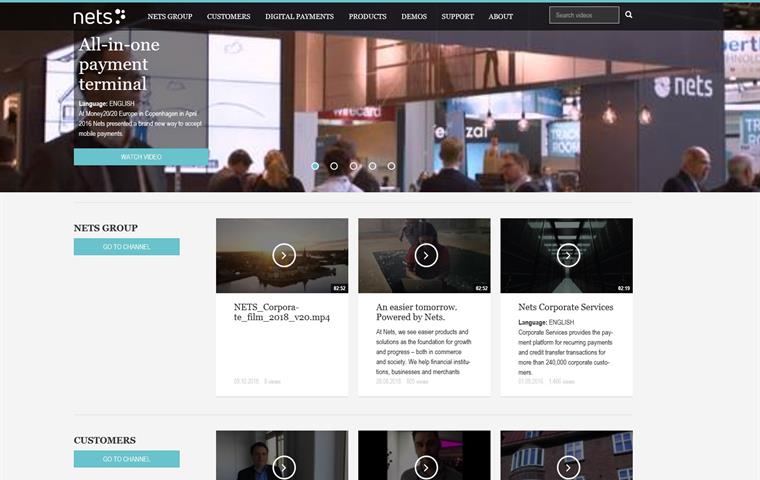Play third Customers video with brick building
Image resolution: width=760 pixels, height=480 pixels.
click(568, 467)
